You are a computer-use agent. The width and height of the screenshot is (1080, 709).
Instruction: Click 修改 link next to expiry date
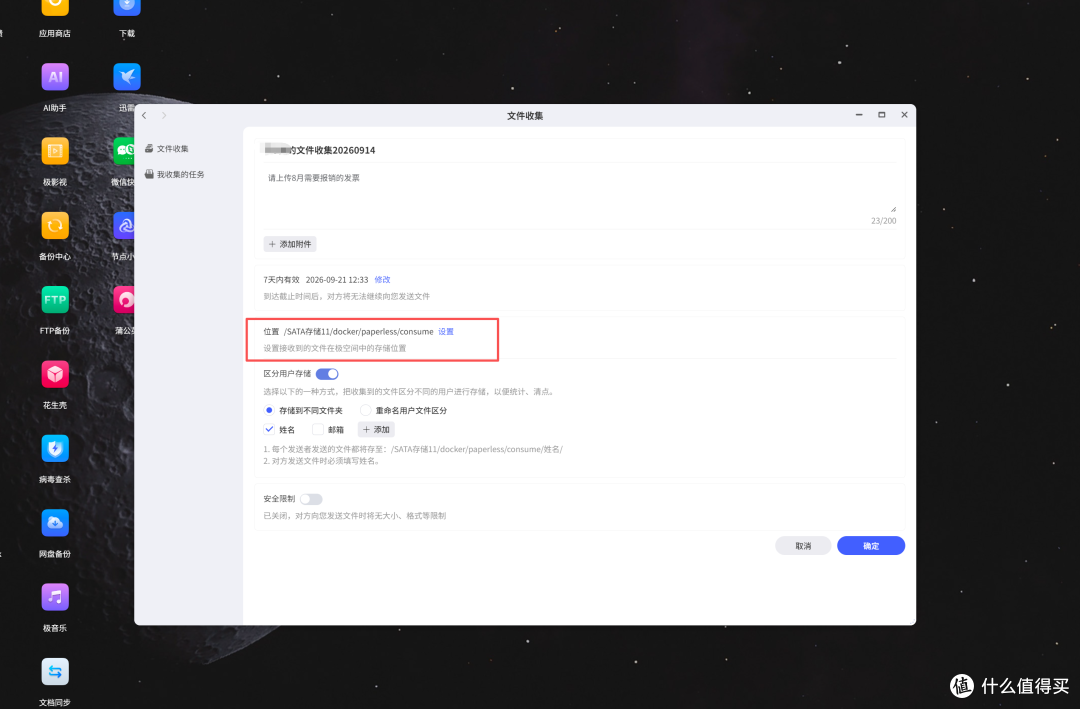(382, 280)
